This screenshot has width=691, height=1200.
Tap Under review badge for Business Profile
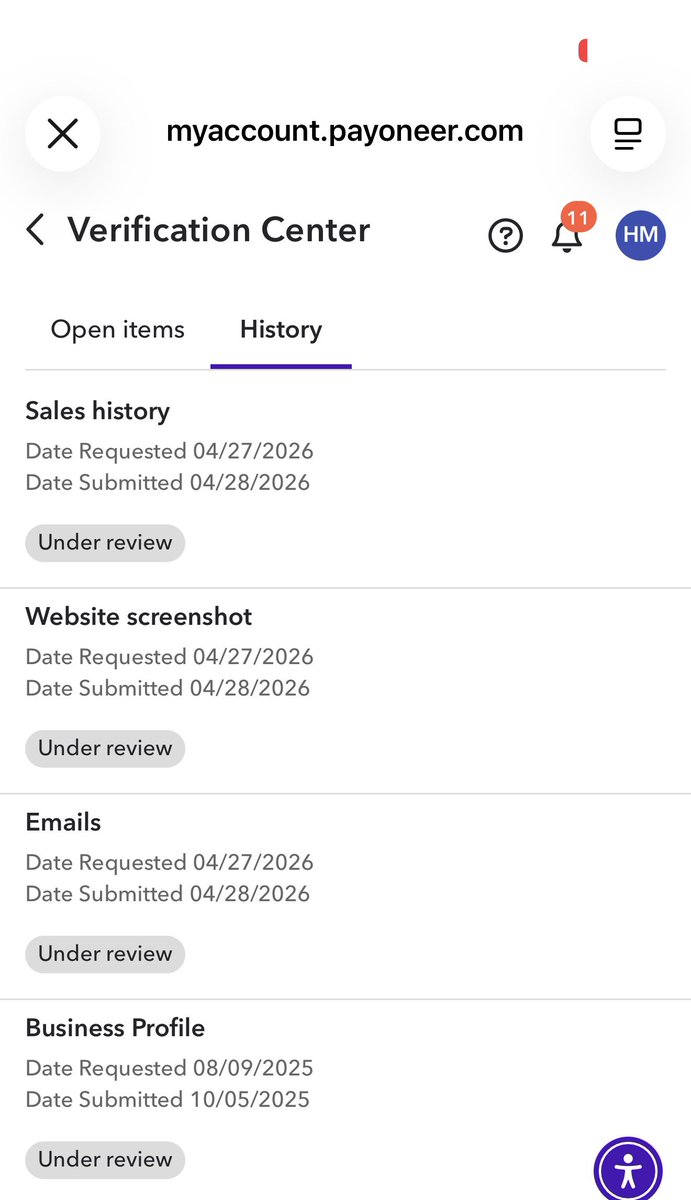[105, 1160]
